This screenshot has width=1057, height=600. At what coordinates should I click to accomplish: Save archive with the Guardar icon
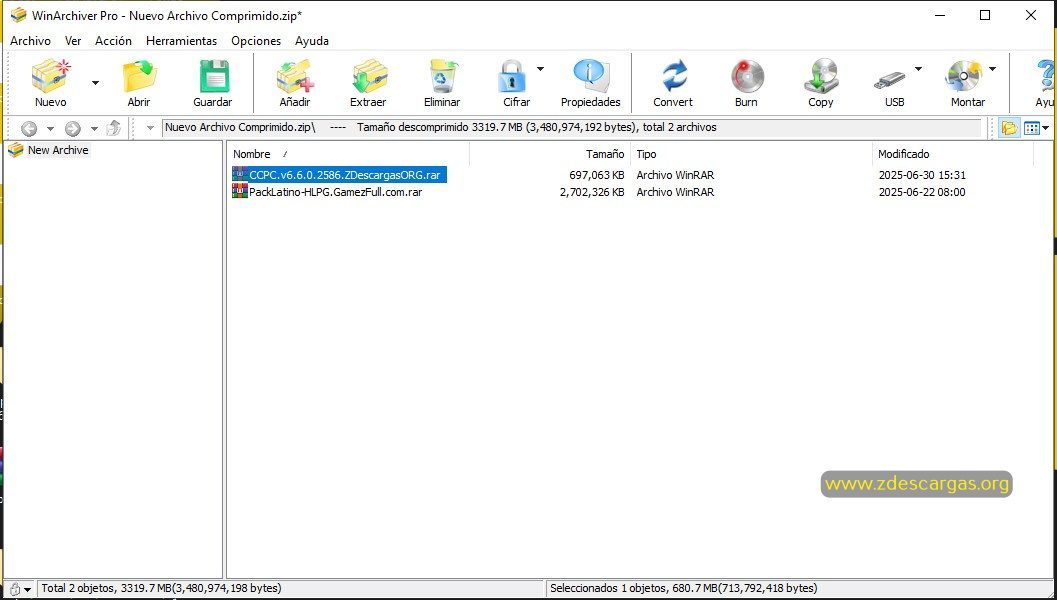coord(214,76)
